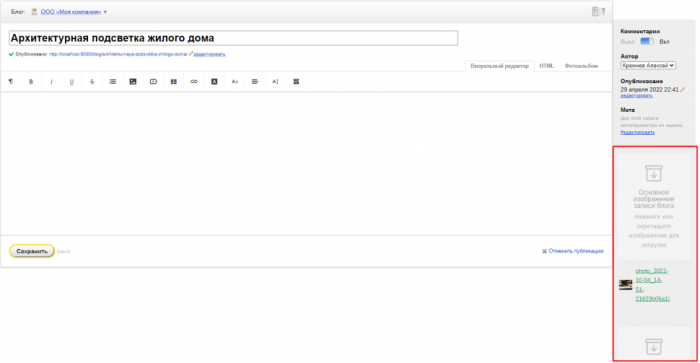Click the Сохранить button

point(32,251)
